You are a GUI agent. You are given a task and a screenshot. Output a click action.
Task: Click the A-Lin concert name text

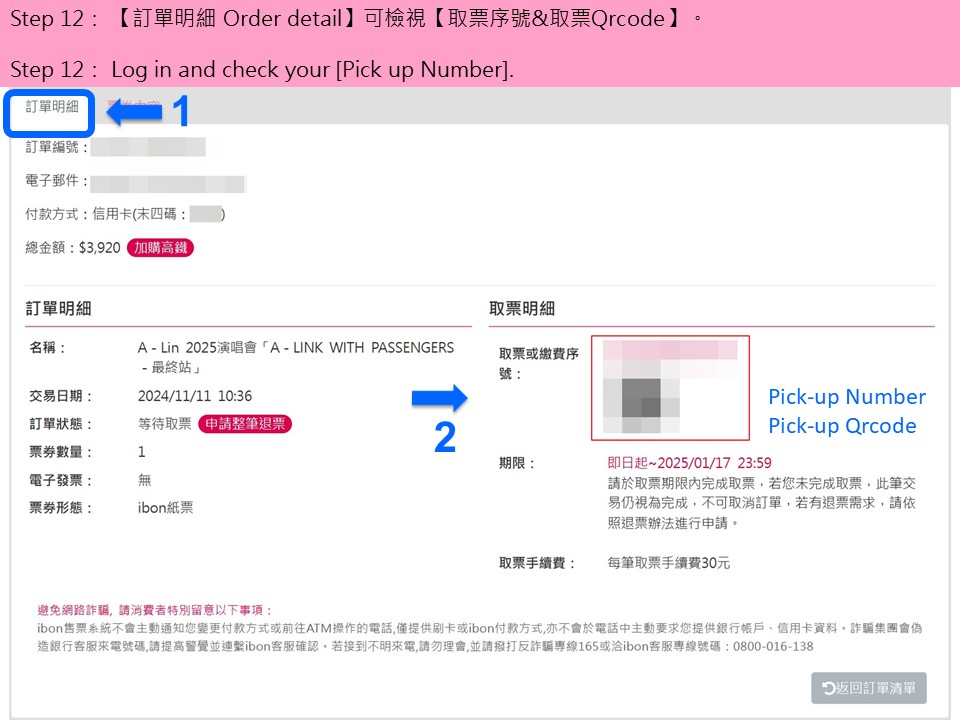(x=296, y=357)
